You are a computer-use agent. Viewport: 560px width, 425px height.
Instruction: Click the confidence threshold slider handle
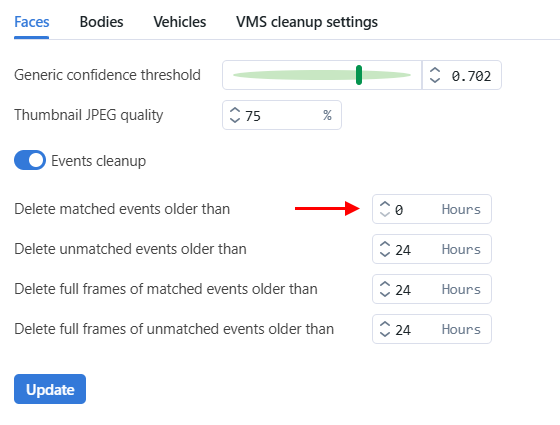(x=359, y=75)
